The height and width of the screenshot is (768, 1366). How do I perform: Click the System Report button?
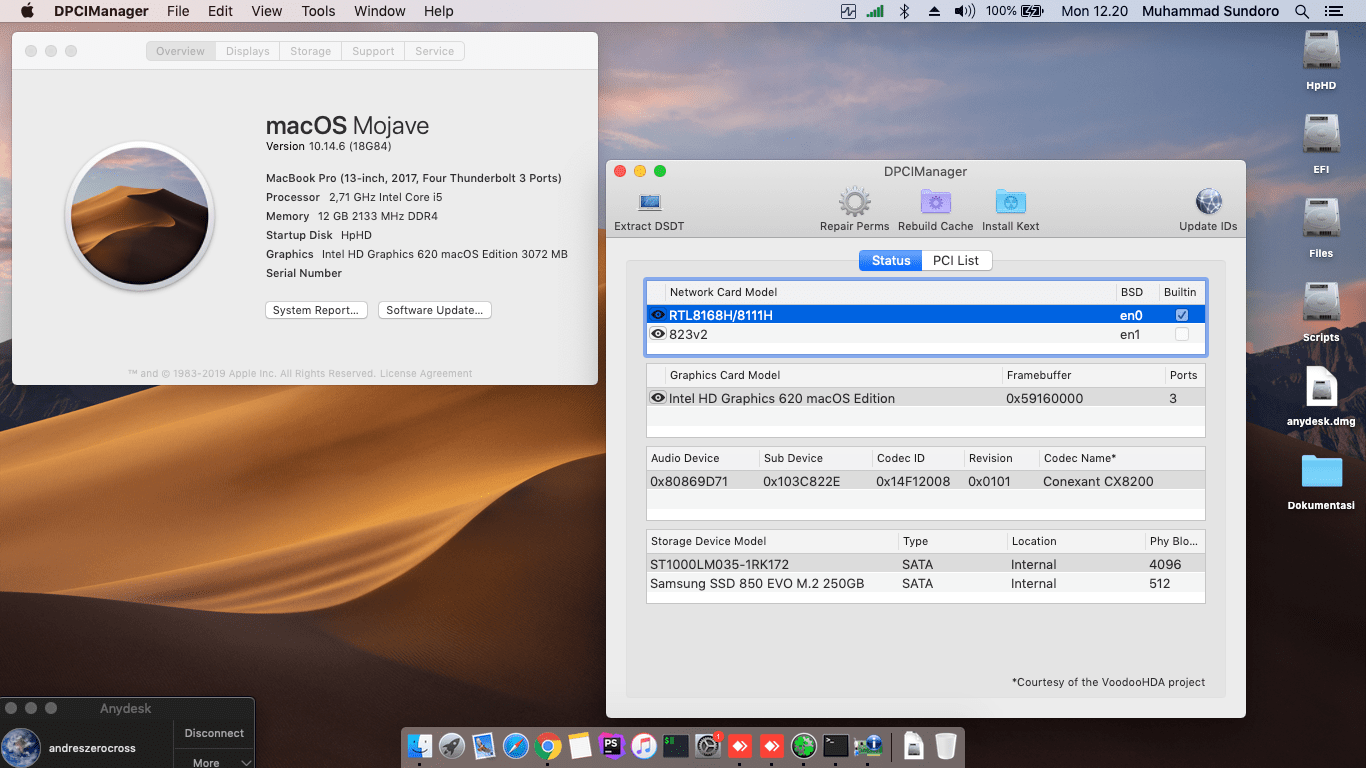pos(316,310)
